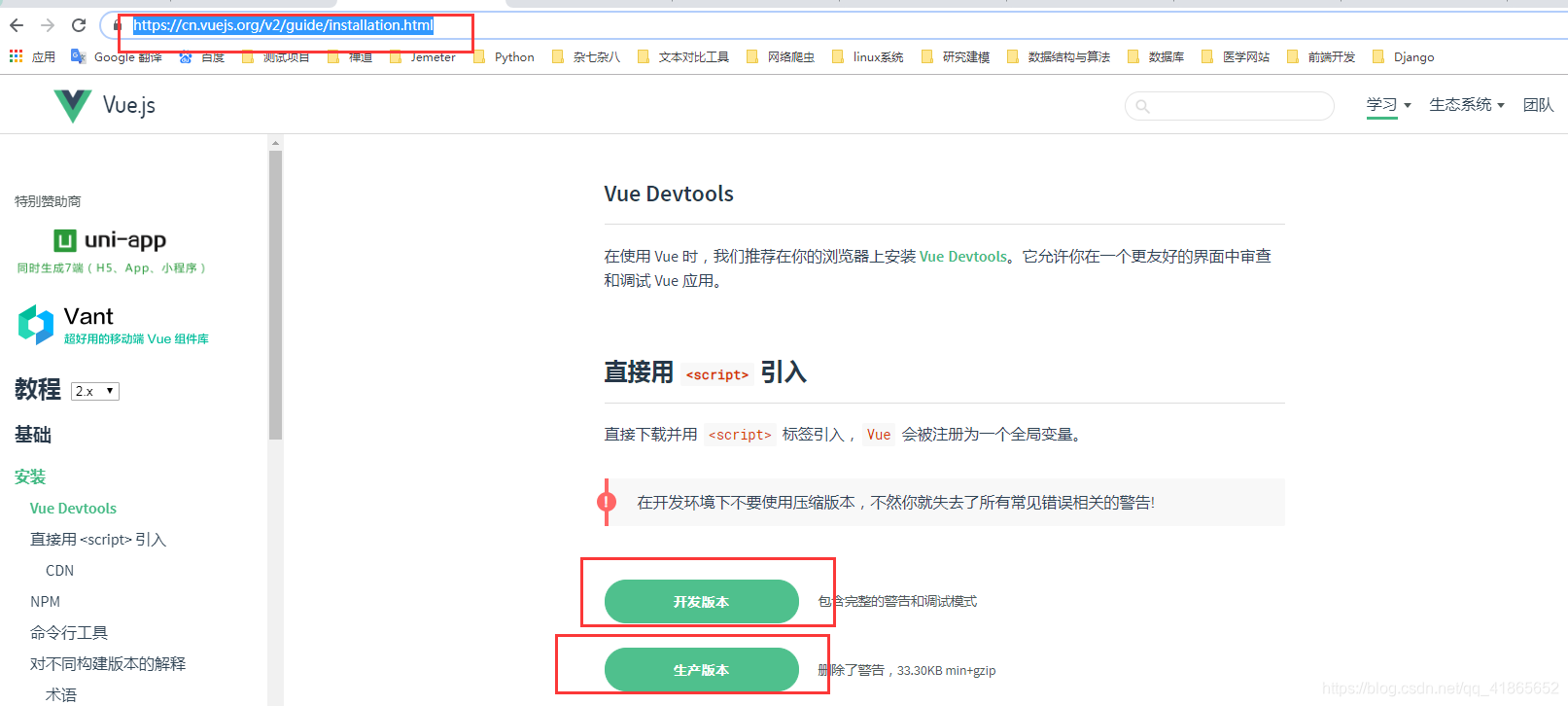The image size is (1568, 706).
Task: Open 对不同构建版本的解释 sidebar item
Action: (x=108, y=664)
